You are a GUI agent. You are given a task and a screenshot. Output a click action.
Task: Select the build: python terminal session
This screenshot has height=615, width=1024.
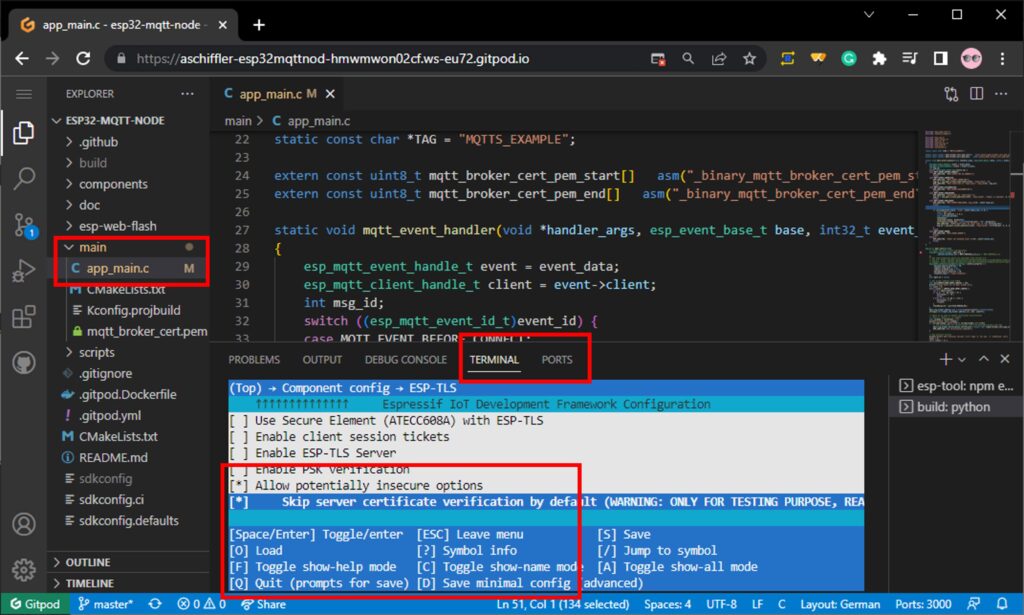pyautogui.click(x=952, y=406)
